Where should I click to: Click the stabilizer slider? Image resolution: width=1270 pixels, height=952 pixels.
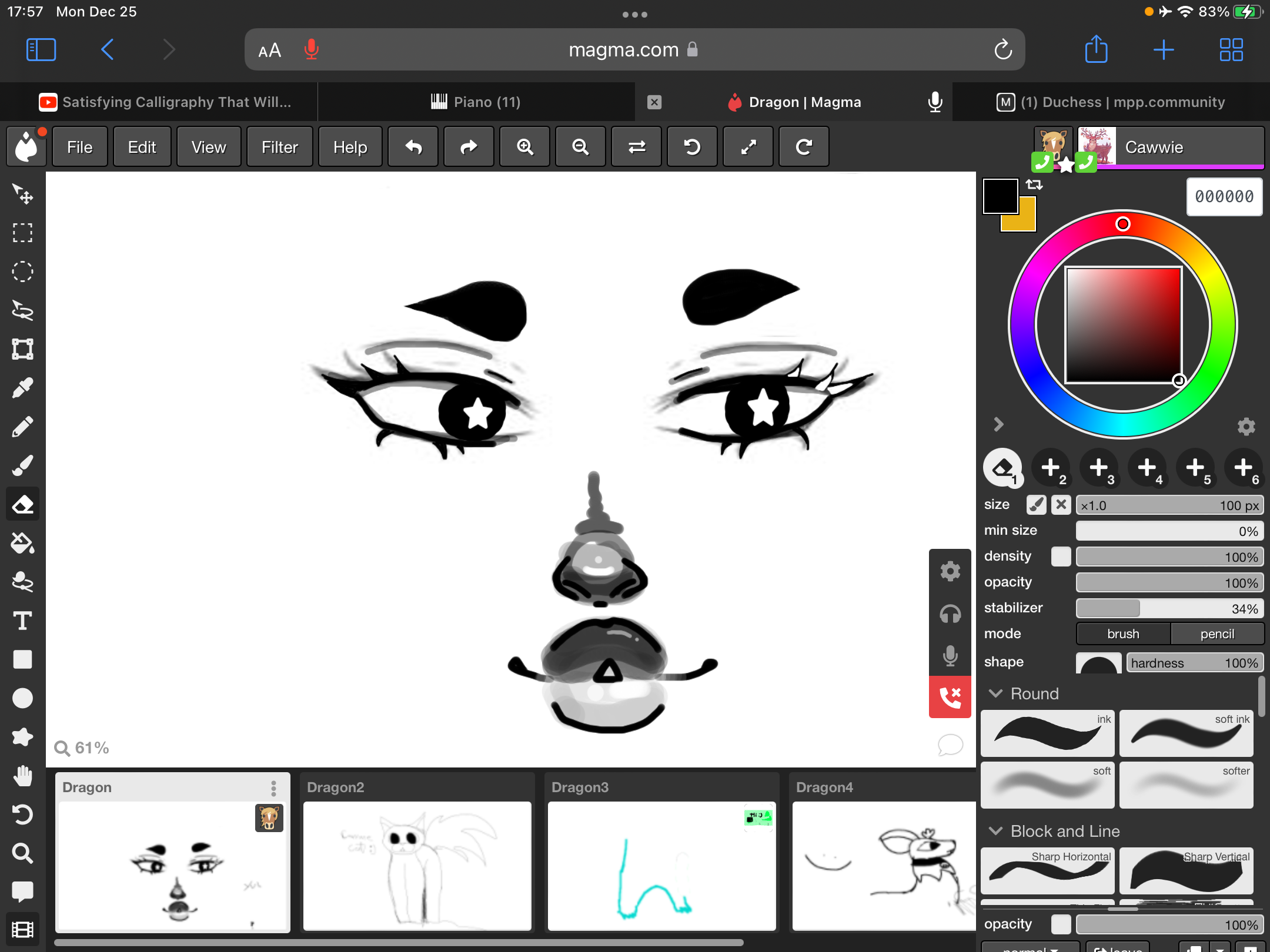(x=1169, y=608)
